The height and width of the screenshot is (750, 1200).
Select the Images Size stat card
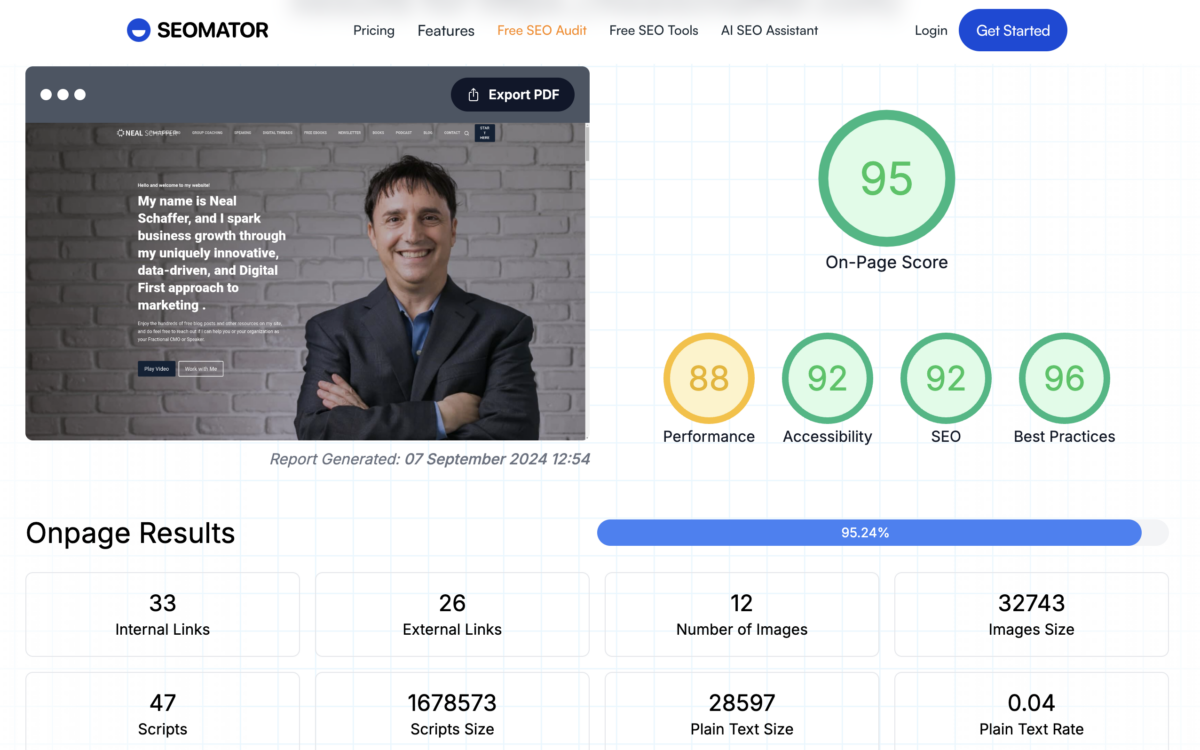point(1031,614)
